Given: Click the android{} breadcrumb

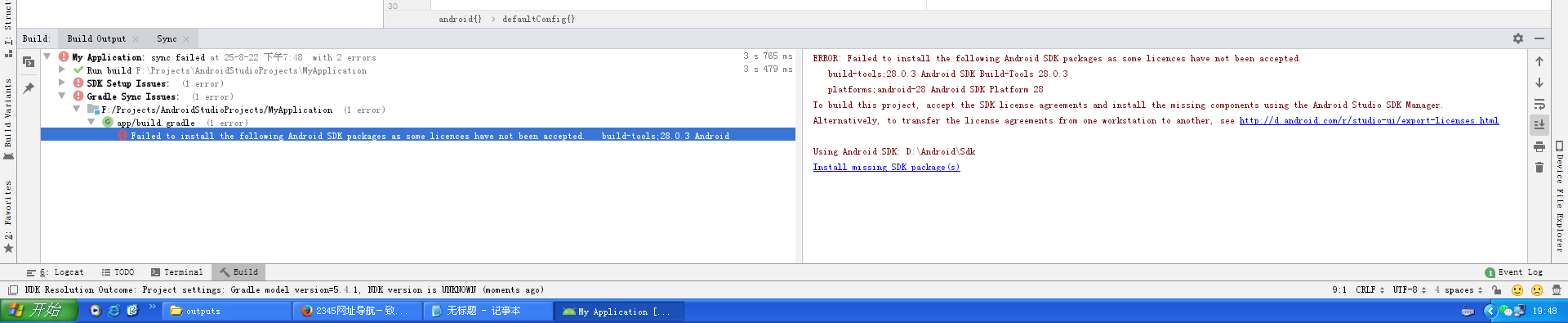Looking at the screenshot, I should tap(460, 19).
